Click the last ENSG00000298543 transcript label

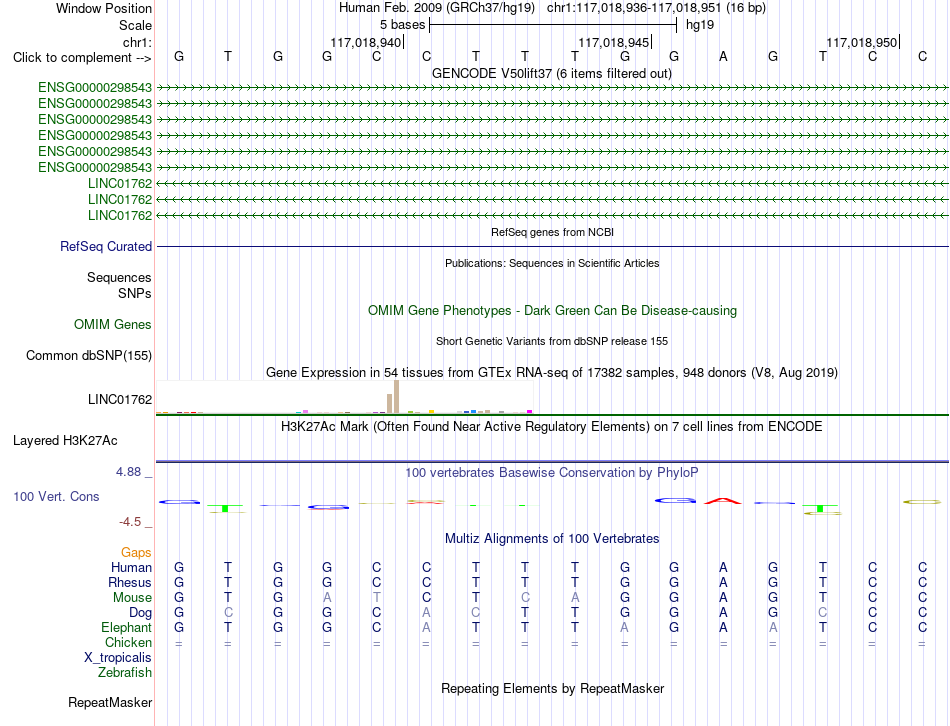pyautogui.click(x=95, y=167)
